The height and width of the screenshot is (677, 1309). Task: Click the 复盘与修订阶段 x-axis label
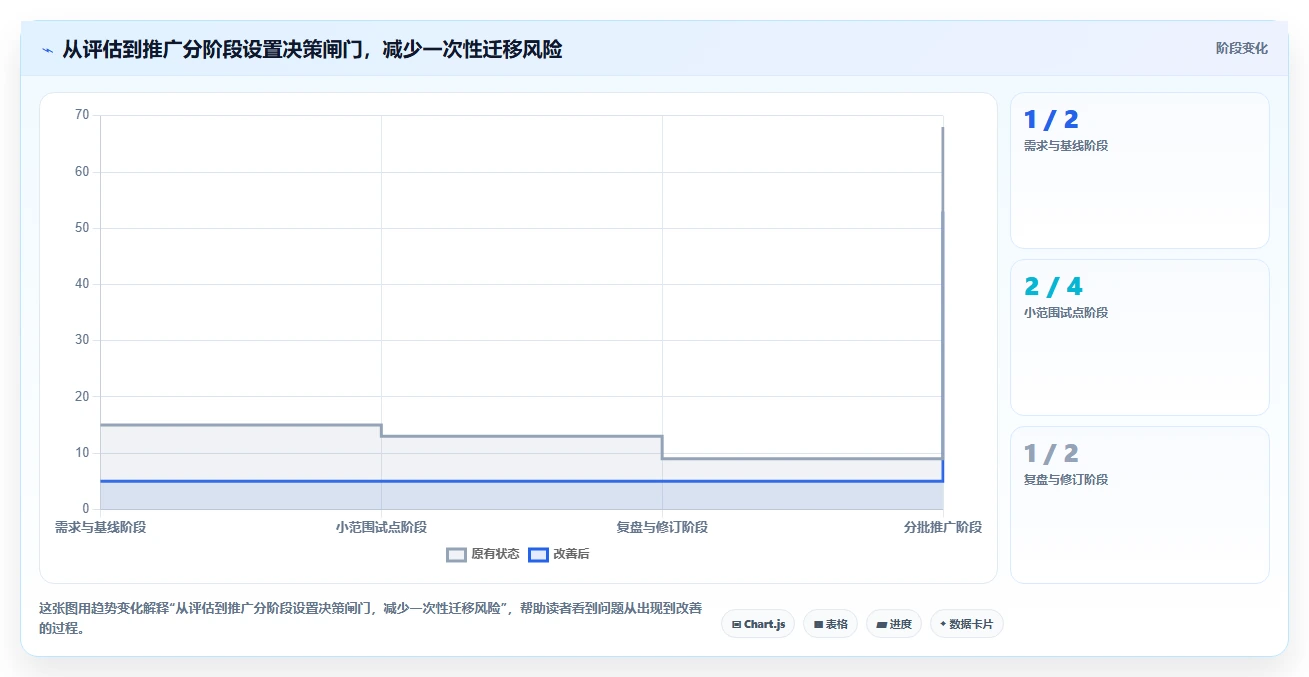(662, 527)
